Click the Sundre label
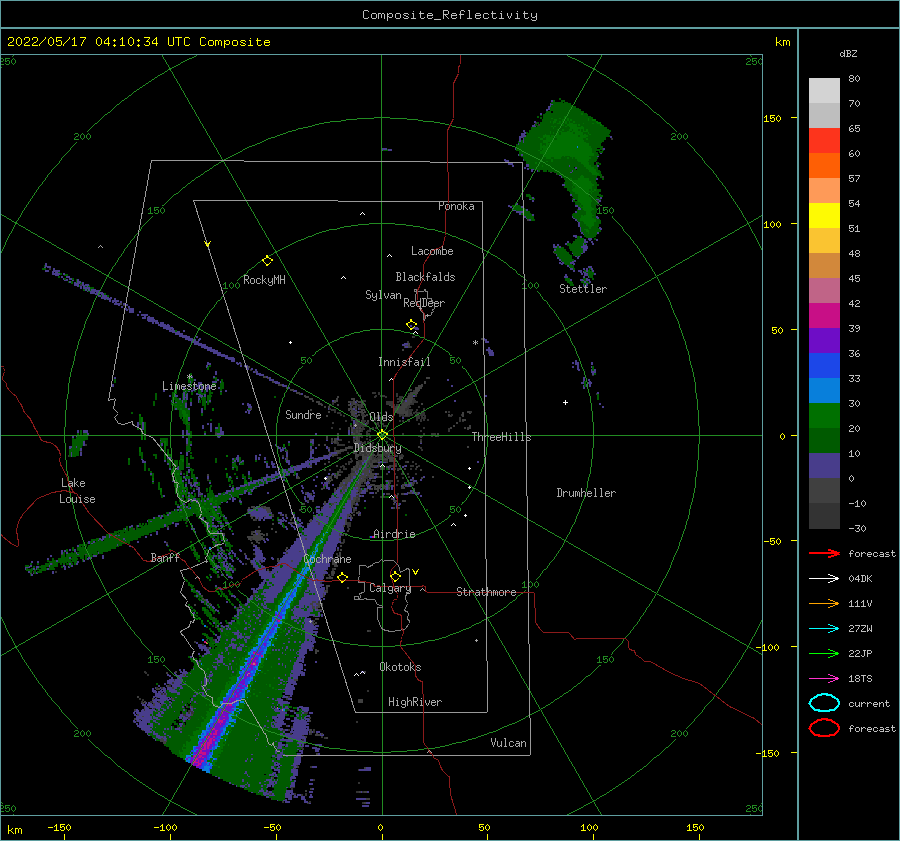Viewport: 900px width, 841px height. (x=303, y=414)
